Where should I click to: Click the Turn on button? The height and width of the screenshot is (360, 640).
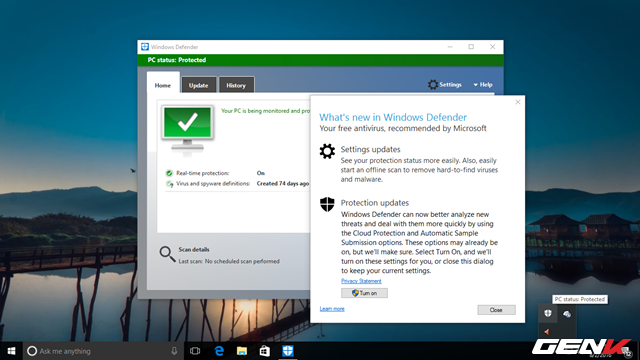364,293
